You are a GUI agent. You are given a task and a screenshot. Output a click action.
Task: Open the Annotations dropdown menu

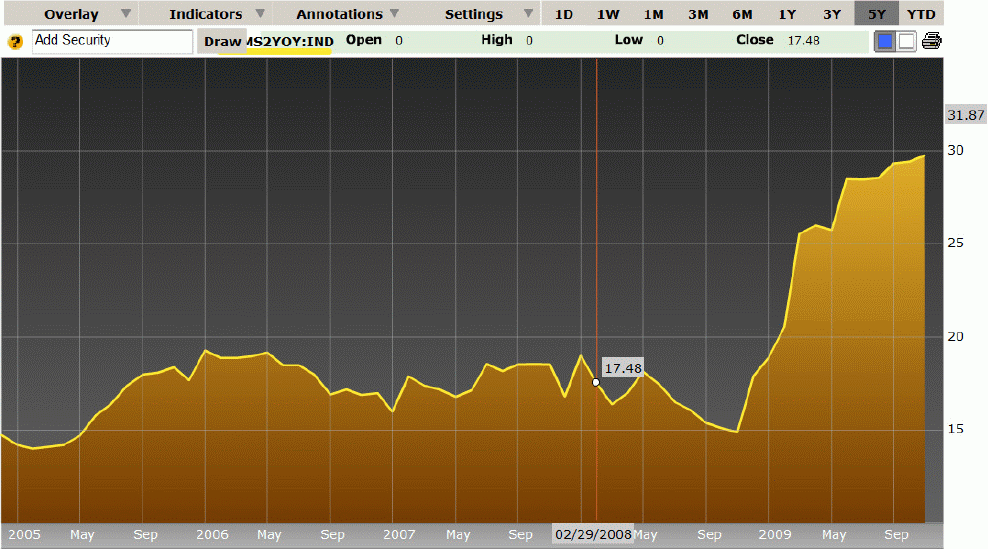click(347, 14)
